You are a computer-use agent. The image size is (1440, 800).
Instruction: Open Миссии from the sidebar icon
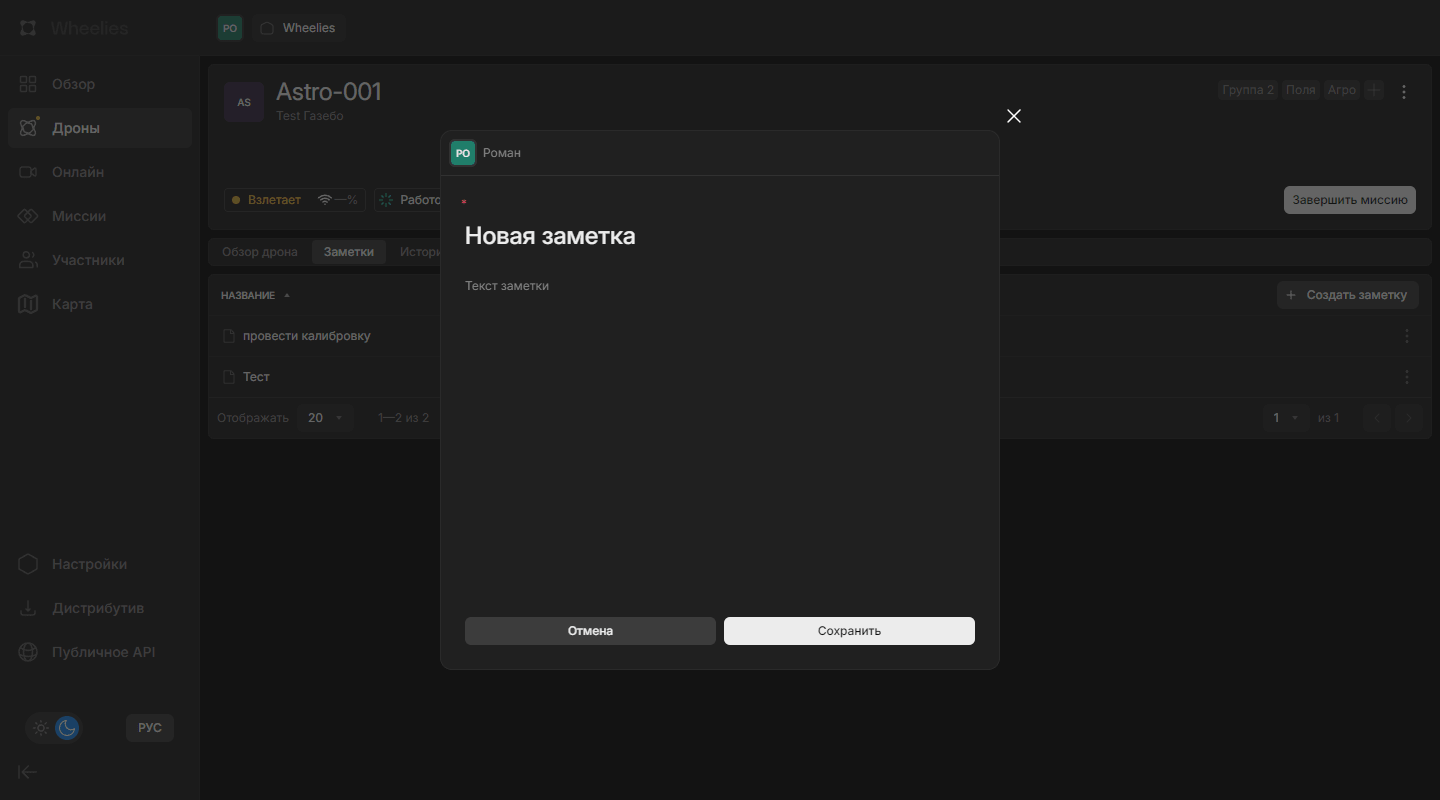point(28,216)
